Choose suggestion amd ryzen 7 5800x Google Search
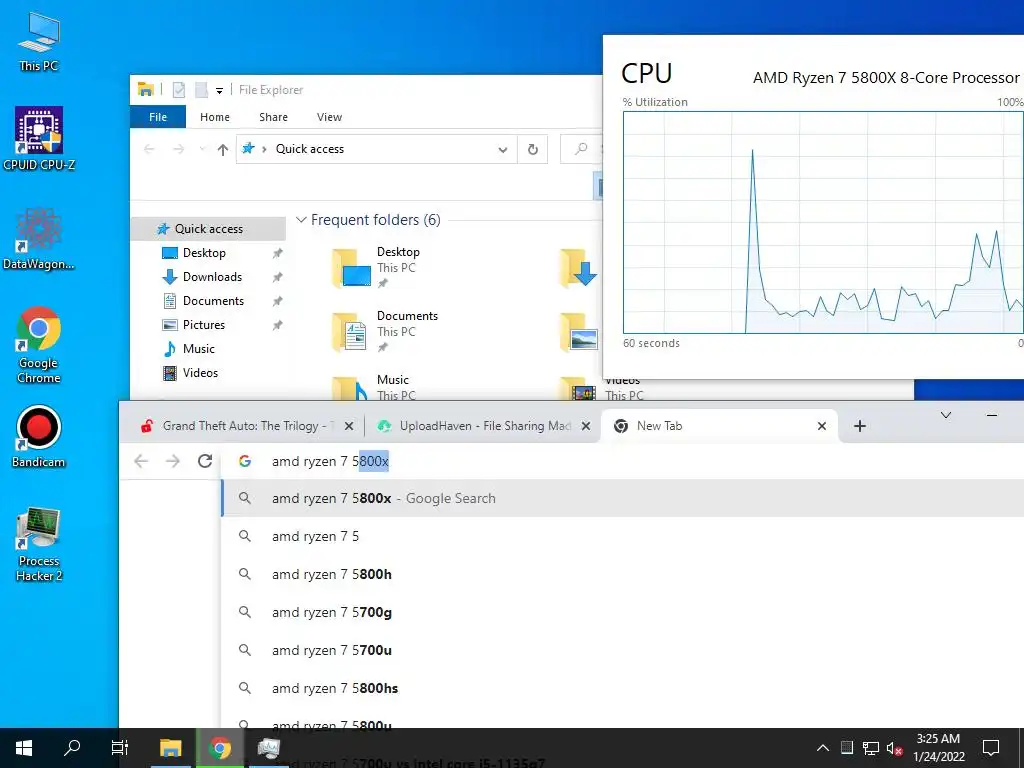Screen dimensions: 1024x768 [623, 498]
